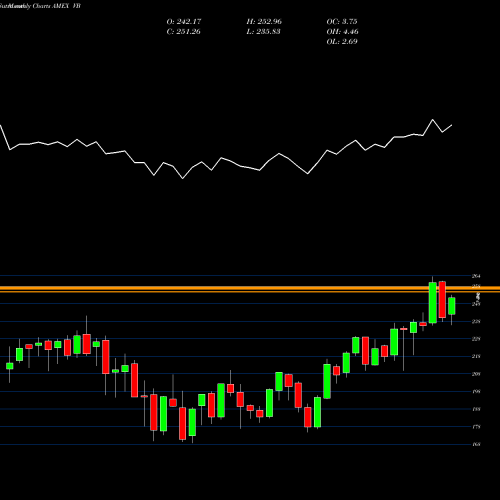Click the last green candlestick on the right
Viewport: 500px width, 500px height.
pyautogui.click(x=452, y=306)
